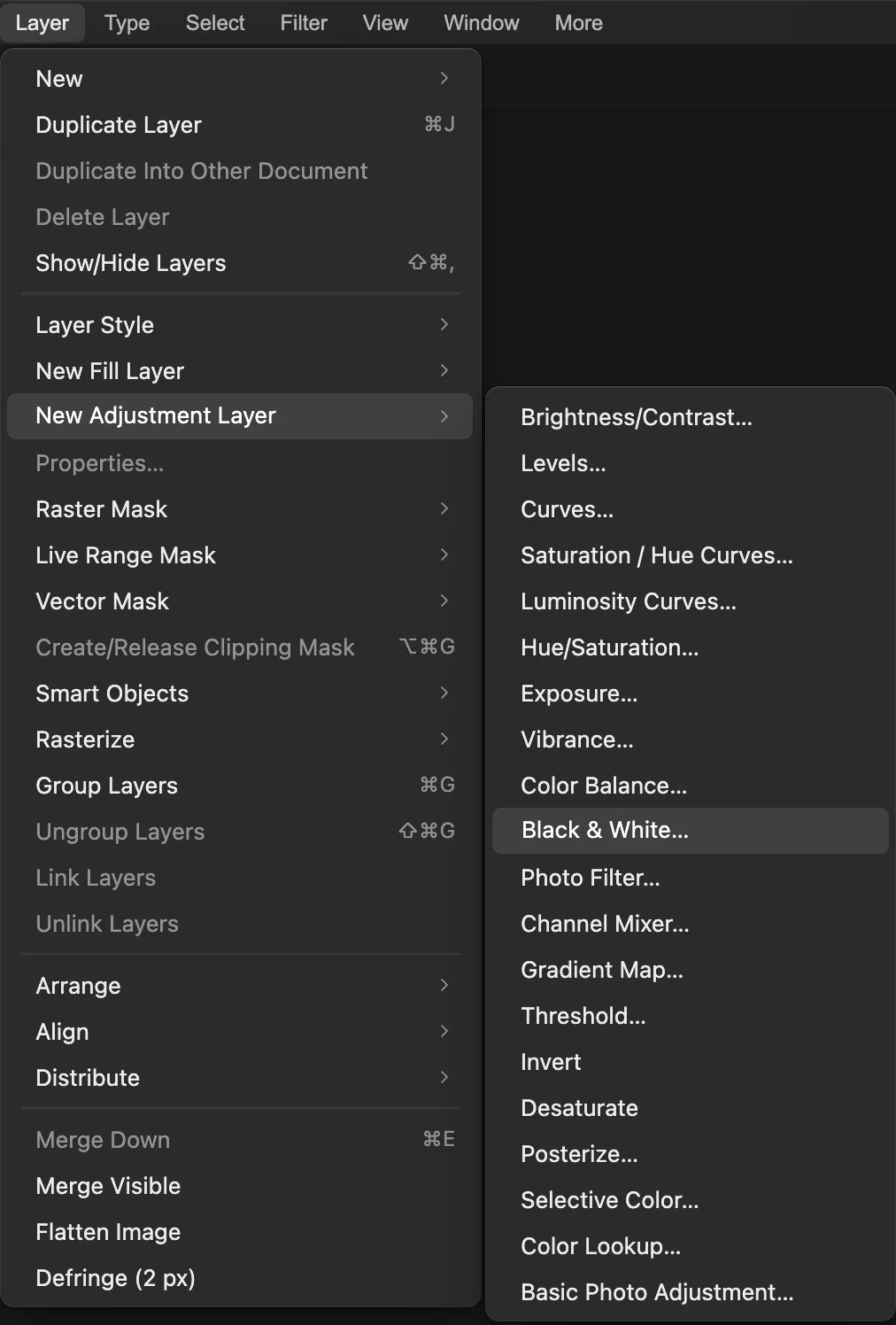896x1325 pixels.
Task: Open the Raster Mask submenu
Action: (240, 509)
